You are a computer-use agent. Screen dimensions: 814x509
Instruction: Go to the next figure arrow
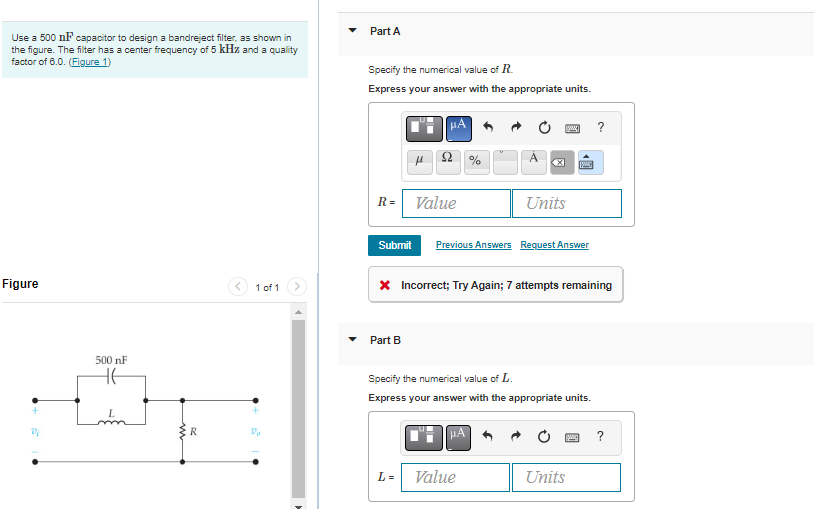click(x=297, y=286)
